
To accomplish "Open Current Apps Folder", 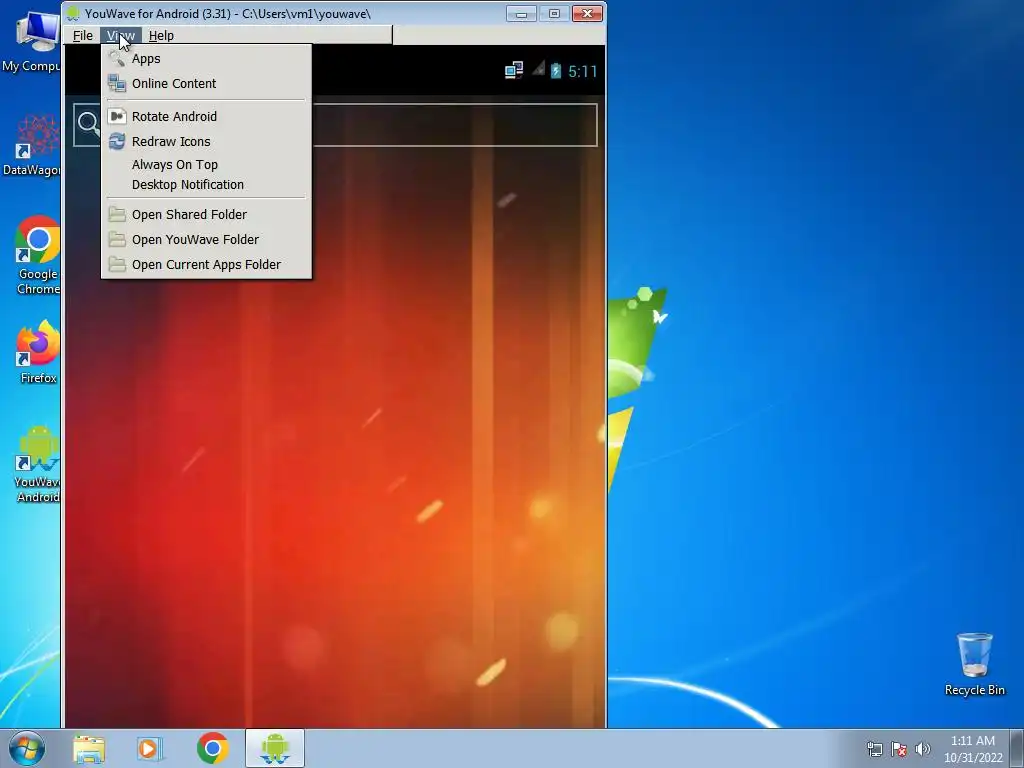I will (x=206, y=264).
